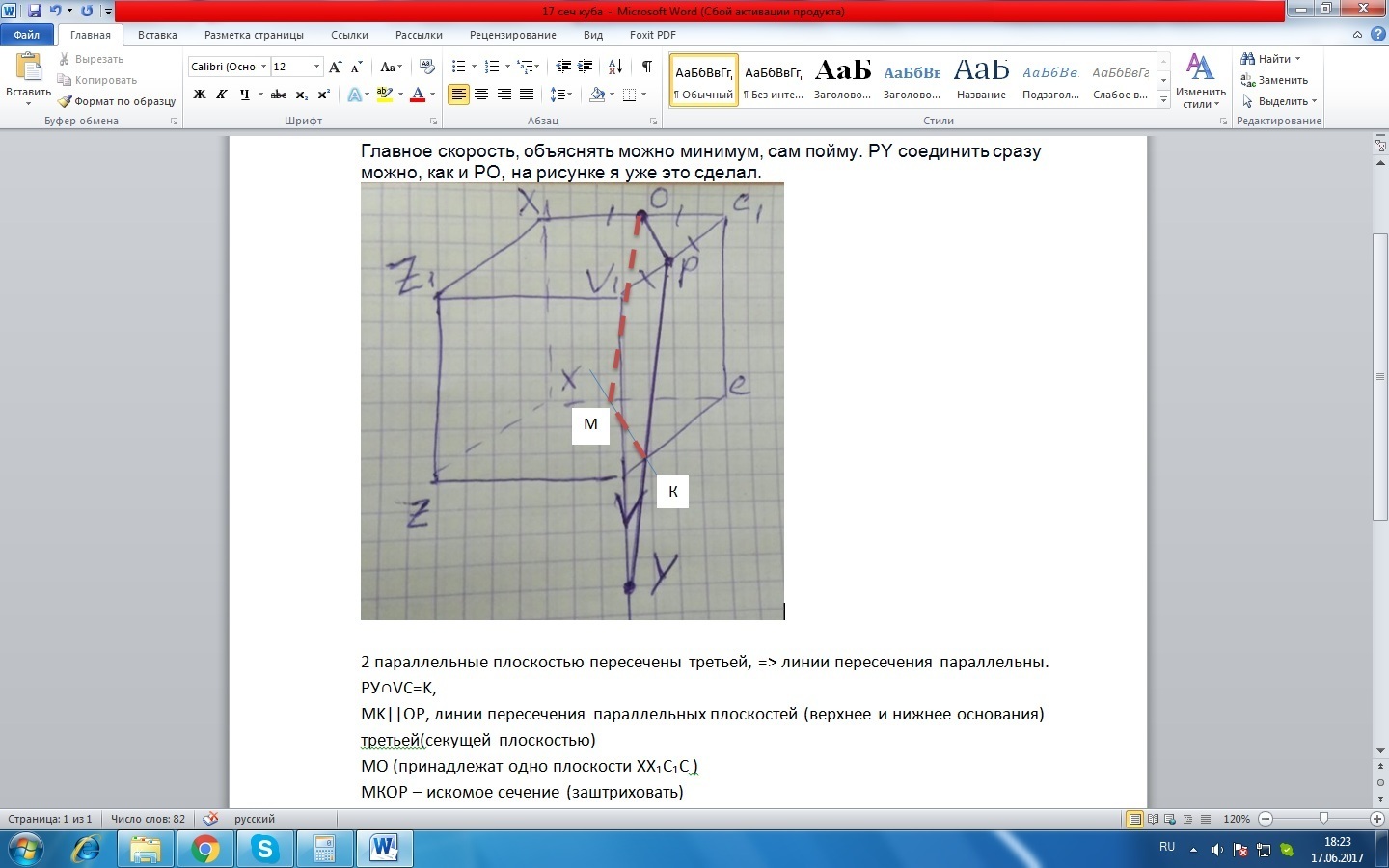1389x868 pixels.
Task: Toggle Underline (Ч) formatting
Action: (x=245, y=95)
